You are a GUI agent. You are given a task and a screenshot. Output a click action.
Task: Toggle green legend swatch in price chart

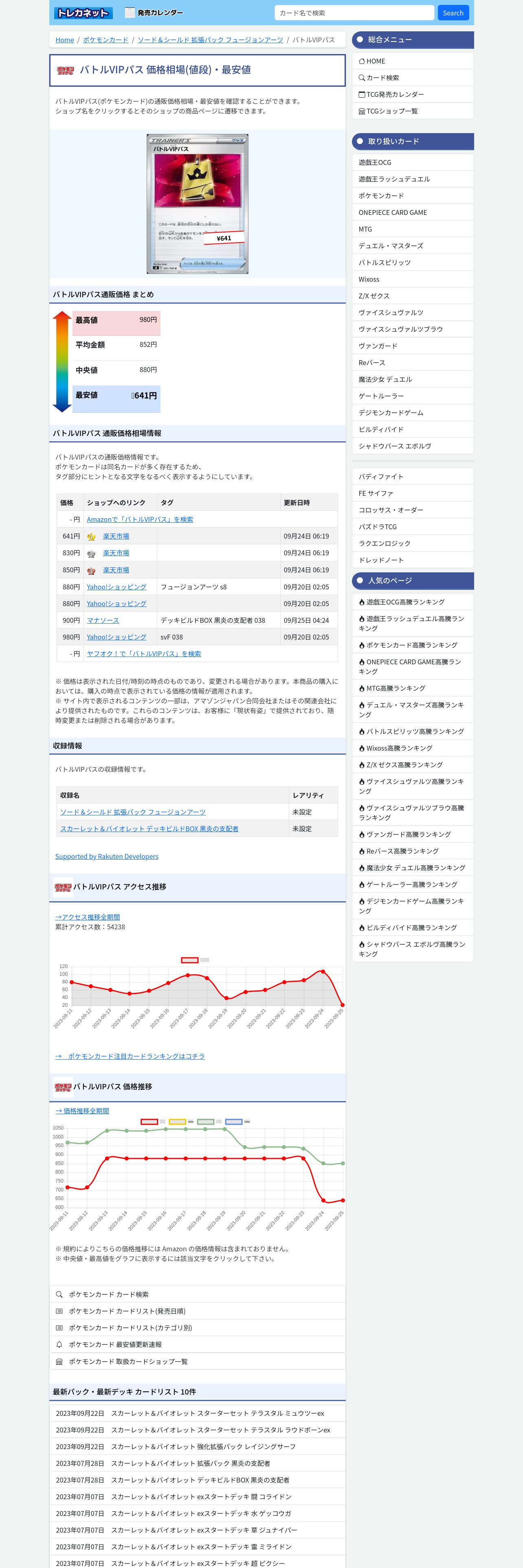(x=206, y=1122)
